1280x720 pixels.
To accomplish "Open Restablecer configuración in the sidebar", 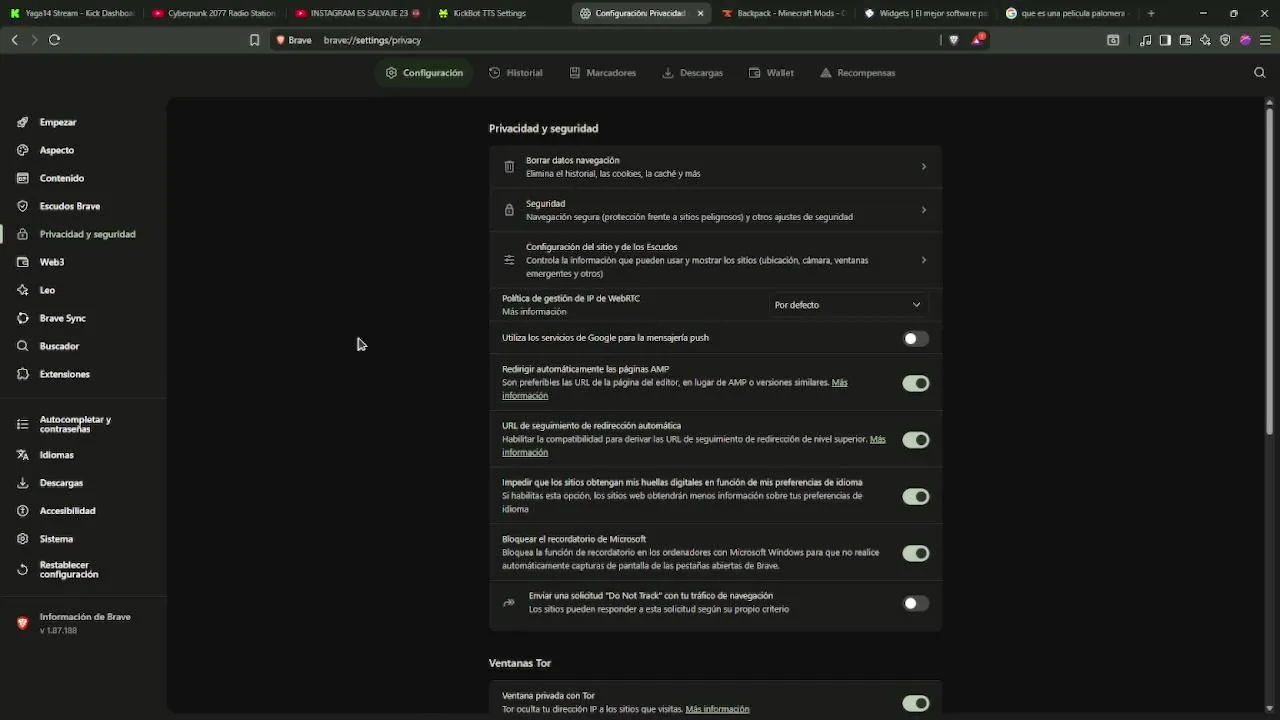I will [x=69, y=570].
